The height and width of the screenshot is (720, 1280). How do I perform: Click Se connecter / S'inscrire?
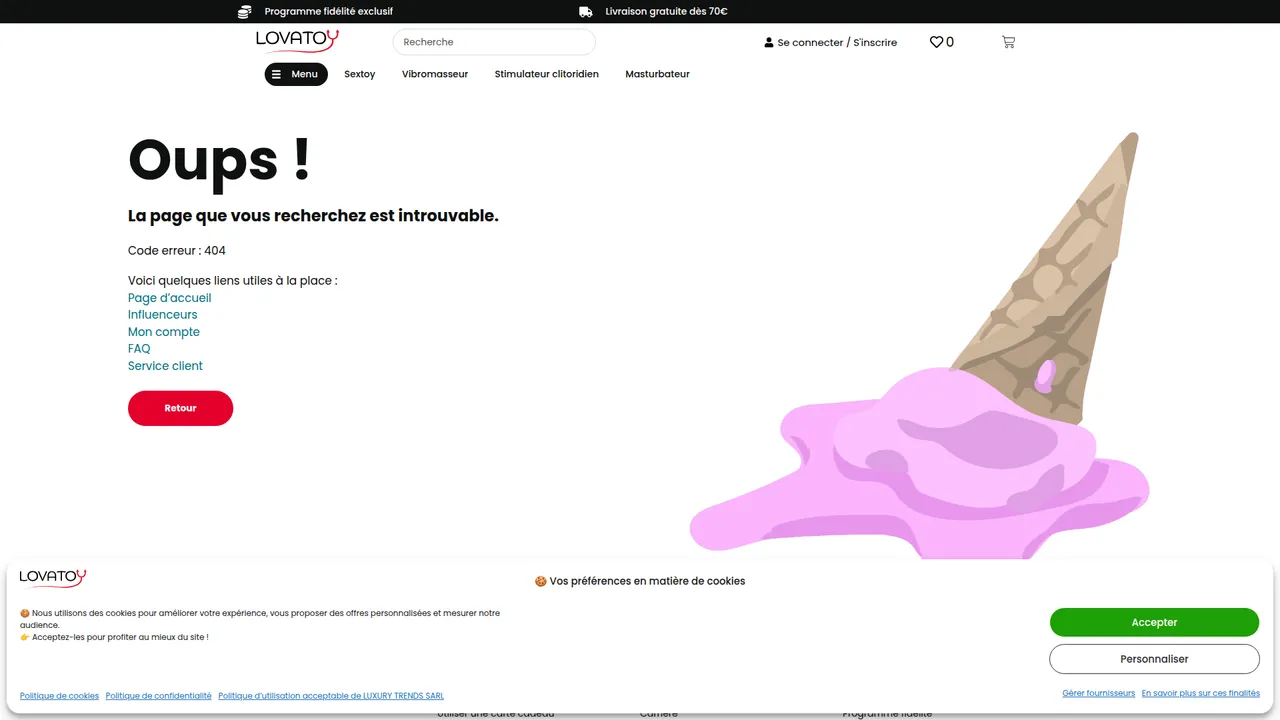coord(837,43)
